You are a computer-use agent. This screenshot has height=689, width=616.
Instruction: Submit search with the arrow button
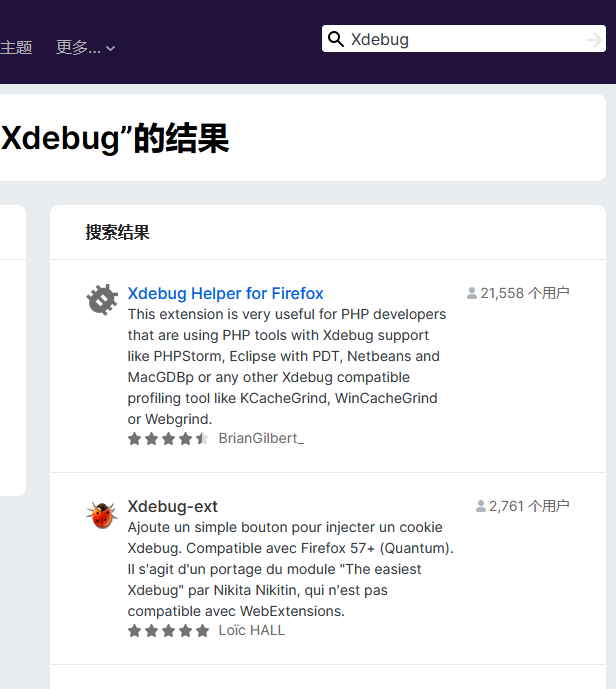[593, 40]
